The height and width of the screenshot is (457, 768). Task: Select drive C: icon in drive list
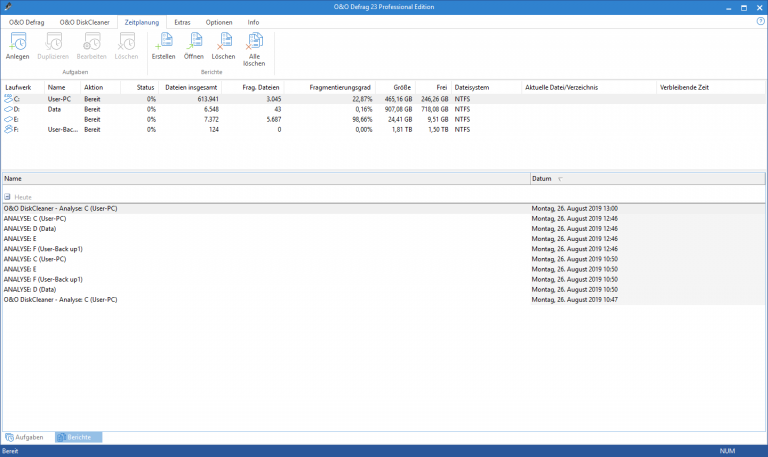point(10,99)
